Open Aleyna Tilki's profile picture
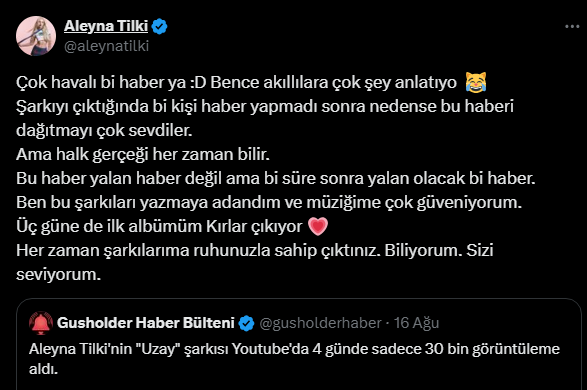Image resolution: width=587 pixels, height=390 pixels. (36, 36)
